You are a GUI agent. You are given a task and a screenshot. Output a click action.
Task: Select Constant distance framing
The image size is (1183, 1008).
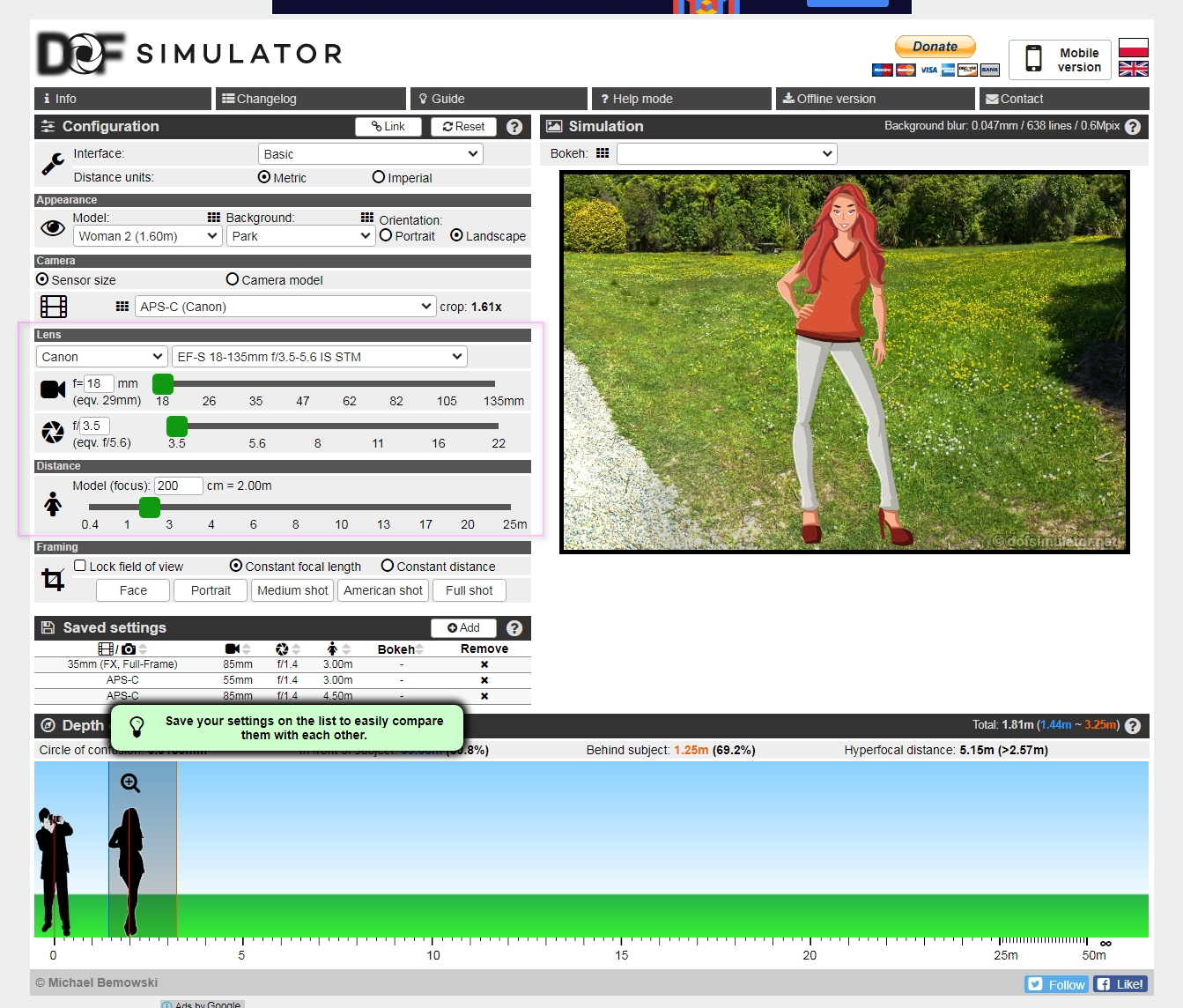coord(388,566)
